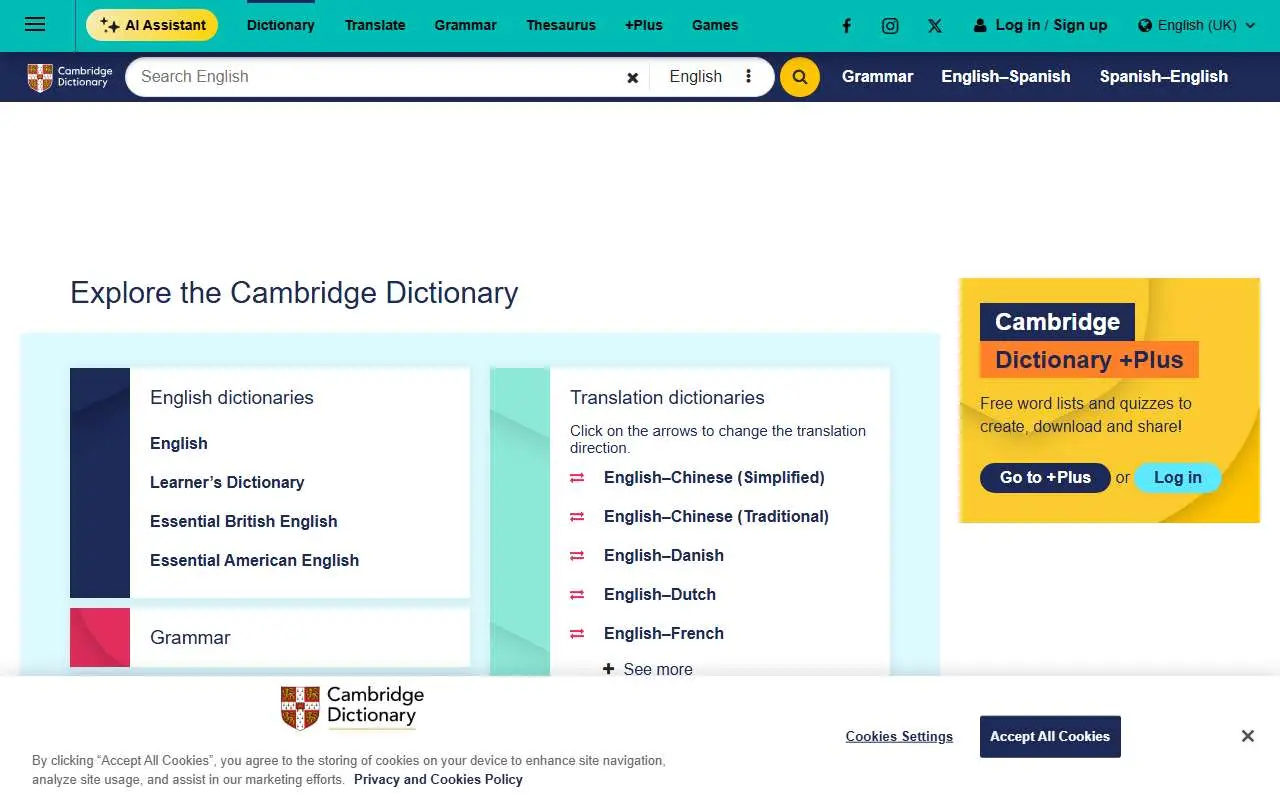Select the Dictionary tab

[281, 25]
